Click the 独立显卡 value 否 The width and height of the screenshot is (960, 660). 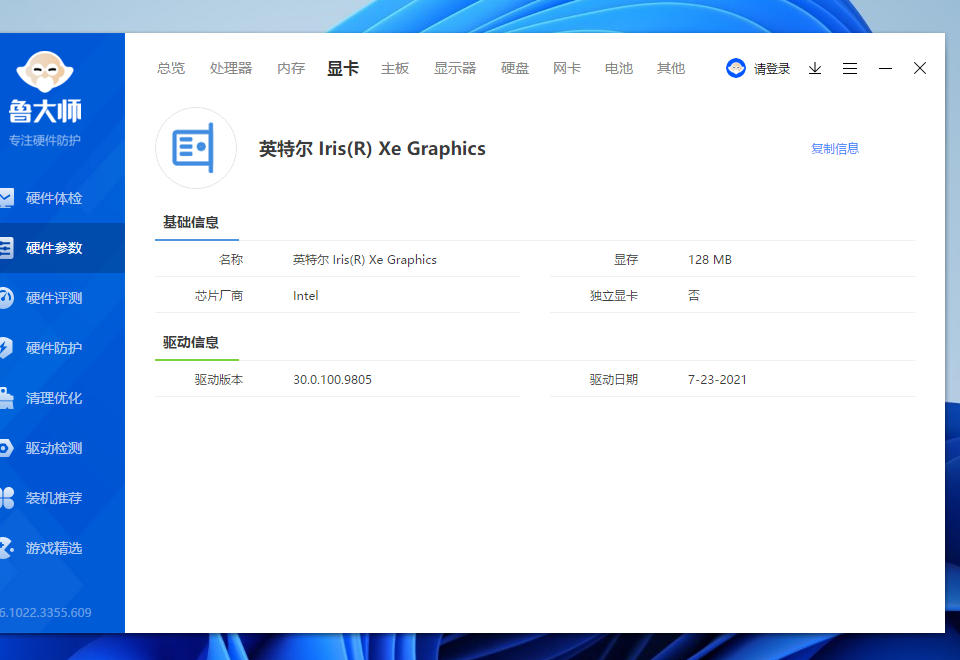click(694, 296)
